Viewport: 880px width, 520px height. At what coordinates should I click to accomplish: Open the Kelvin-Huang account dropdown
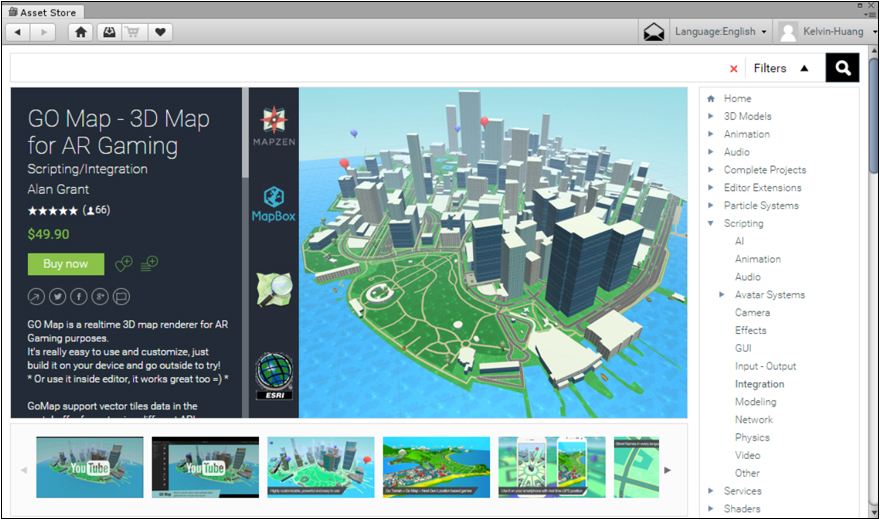[825, 32]
